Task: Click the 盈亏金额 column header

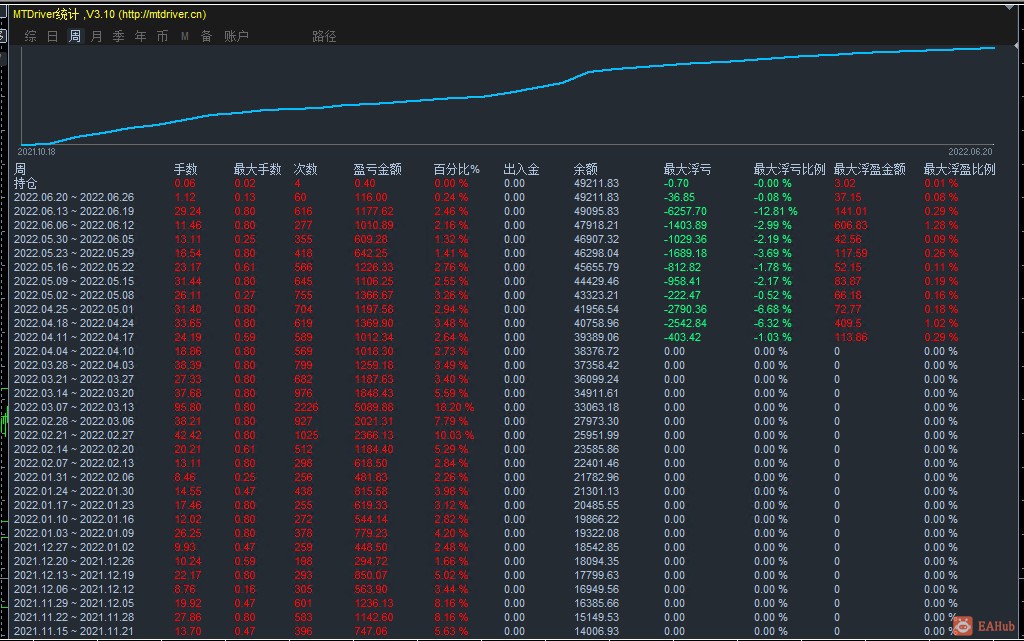Action: point(377,170)
